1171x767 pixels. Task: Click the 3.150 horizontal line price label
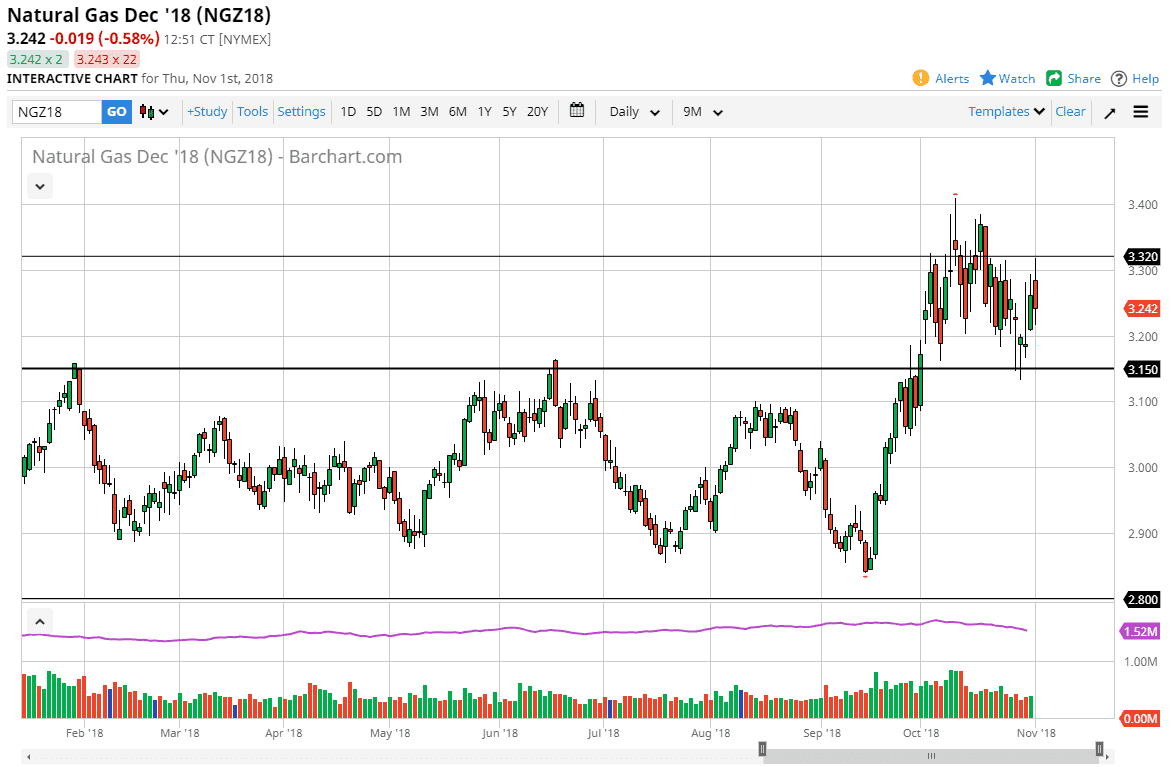click(1143, 369)
